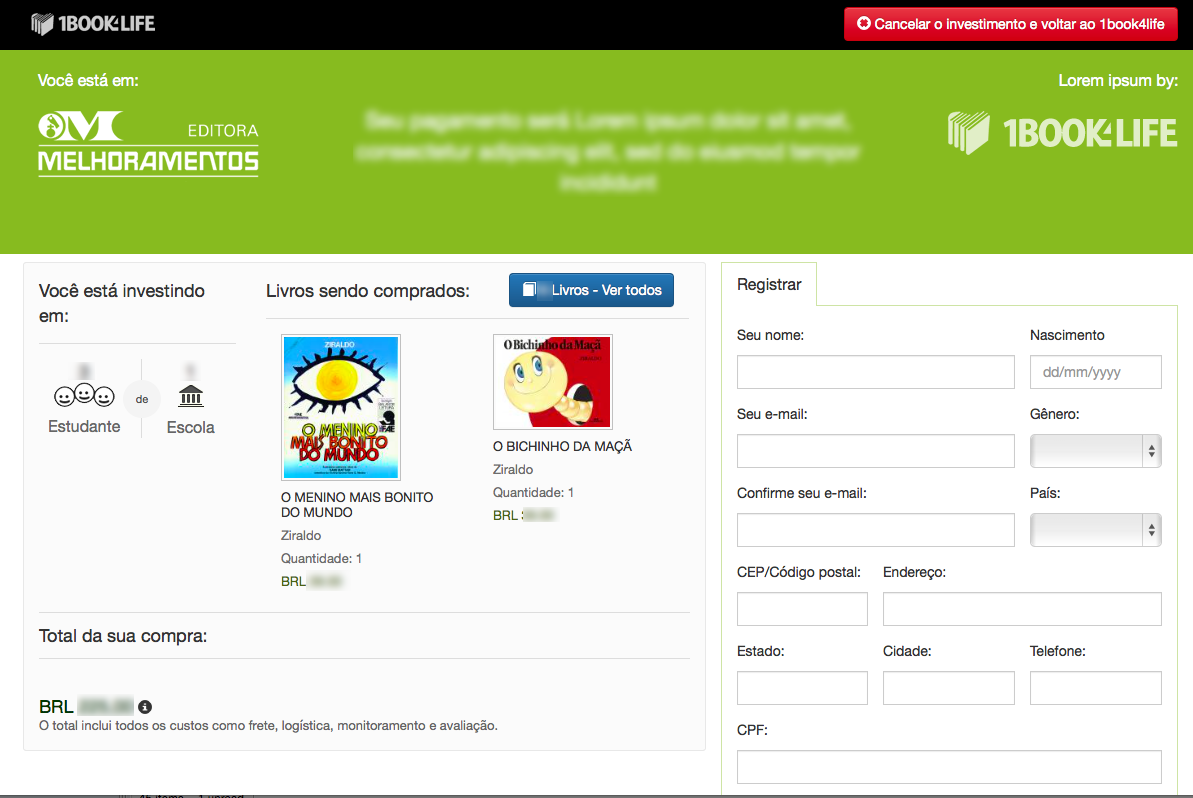Open the O Menino Mais Bonito do Mundo cover

[341, 407]
